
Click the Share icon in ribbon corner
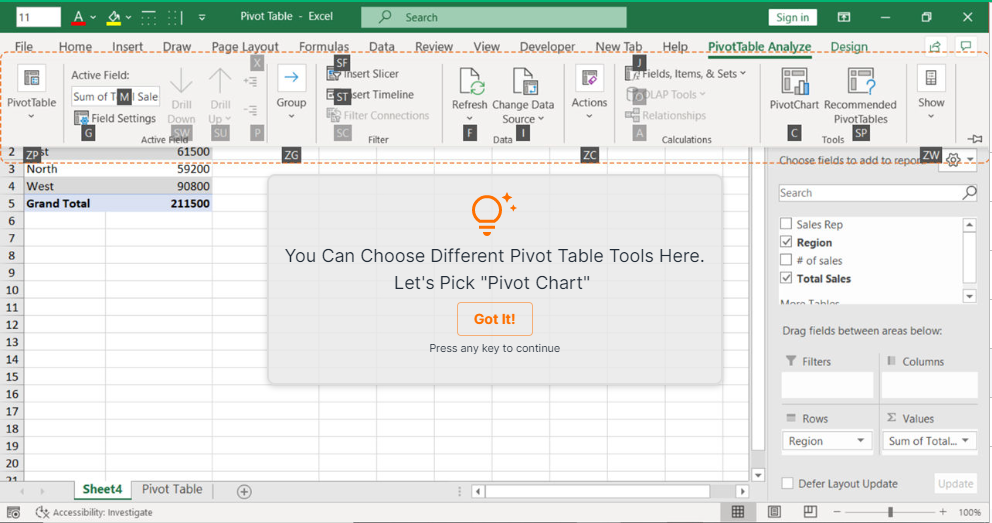click(935, 46)
